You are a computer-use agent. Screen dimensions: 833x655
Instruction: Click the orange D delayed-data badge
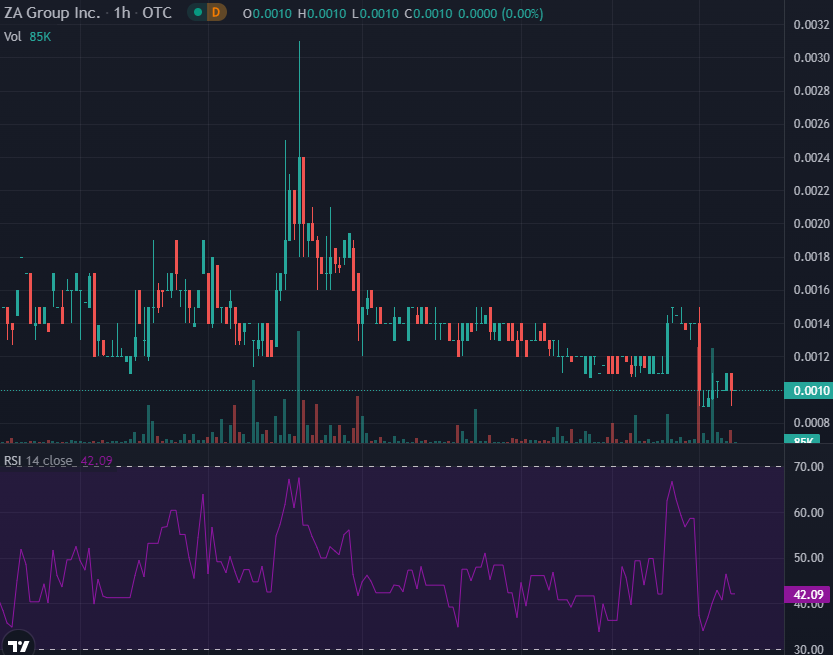coord(216,12)
